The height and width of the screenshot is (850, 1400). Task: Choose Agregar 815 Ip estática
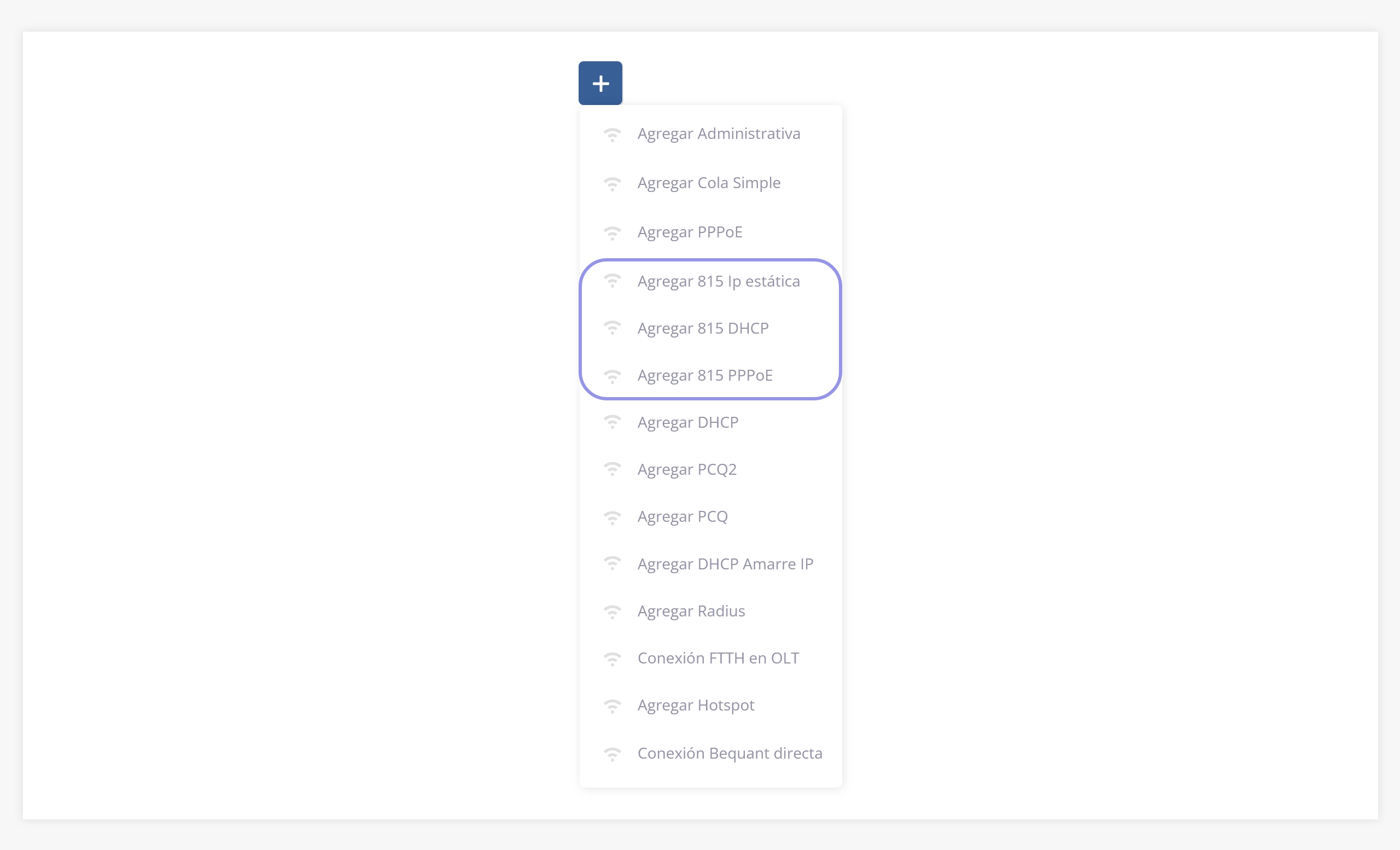[x=718, y=281]
